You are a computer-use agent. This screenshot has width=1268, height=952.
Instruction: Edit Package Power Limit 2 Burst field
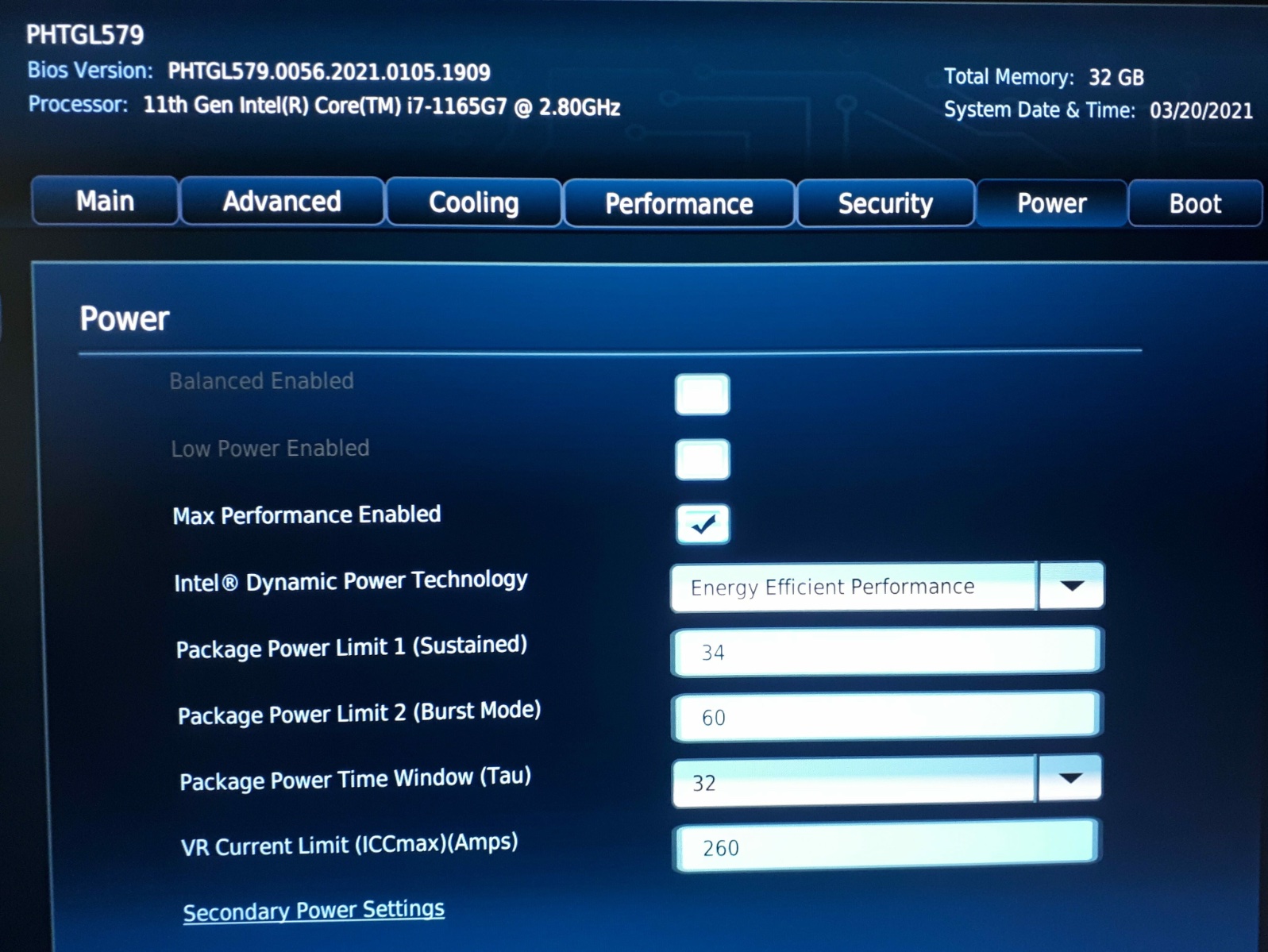(886, 717)
